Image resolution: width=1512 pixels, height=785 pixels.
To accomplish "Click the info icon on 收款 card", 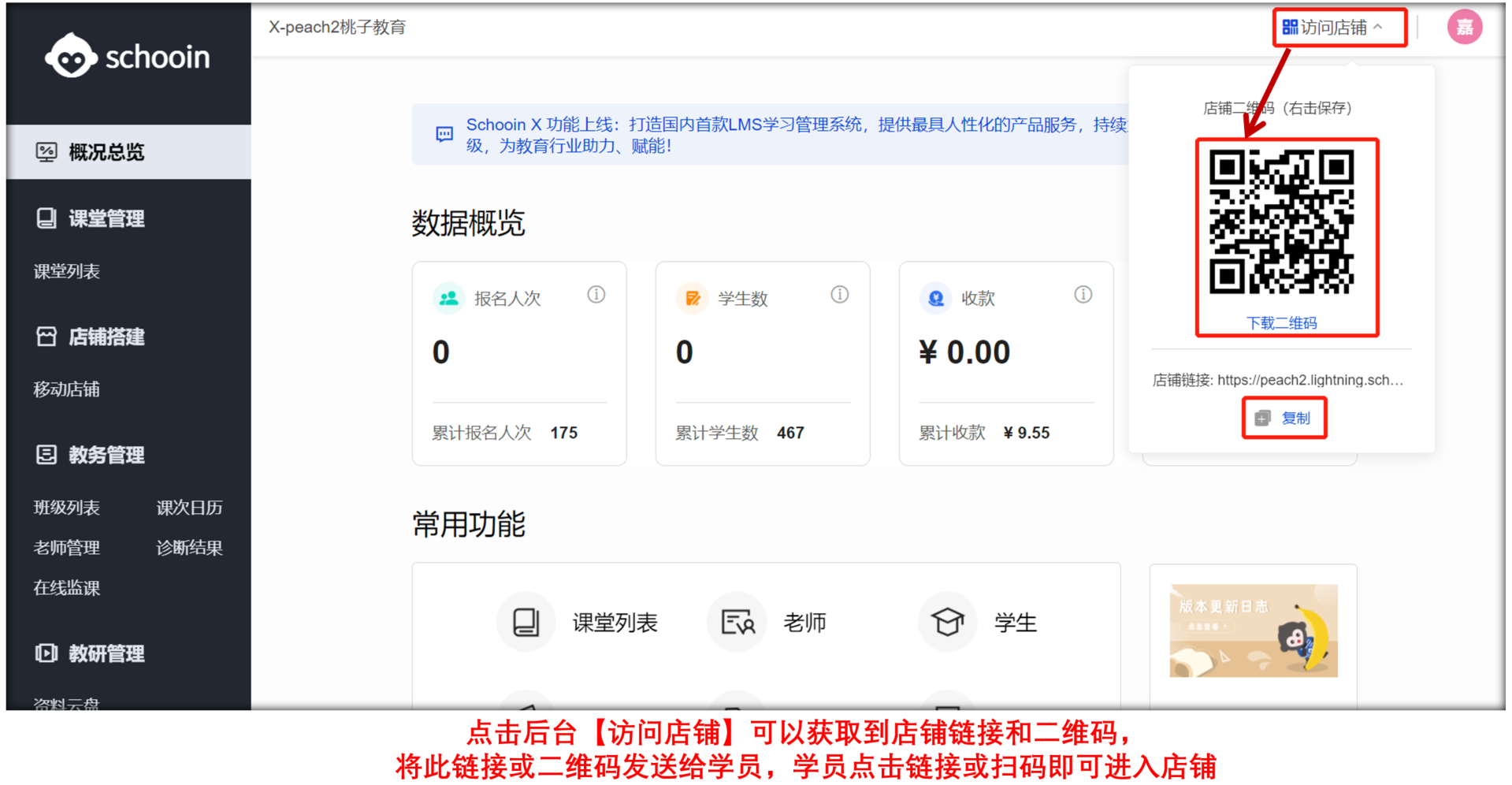I will coord(1083,295).
